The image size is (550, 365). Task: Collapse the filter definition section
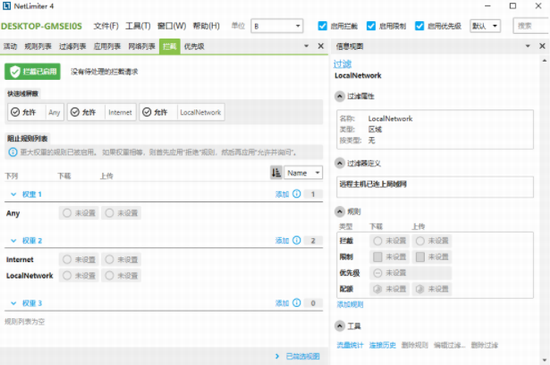tap(340, 163)
